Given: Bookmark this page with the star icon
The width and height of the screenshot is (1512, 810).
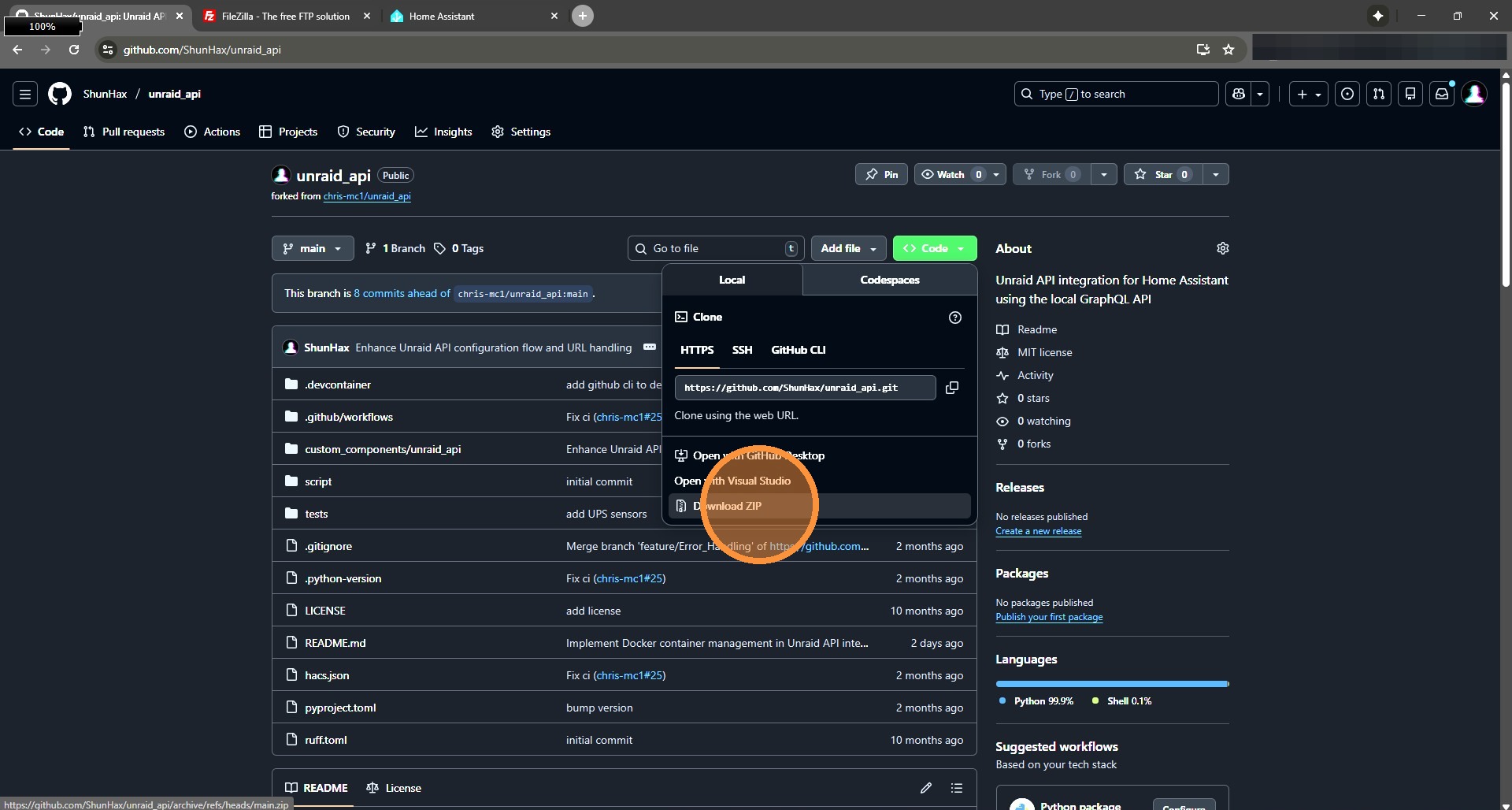Looking at the screenshot, I should point(1228,50).
